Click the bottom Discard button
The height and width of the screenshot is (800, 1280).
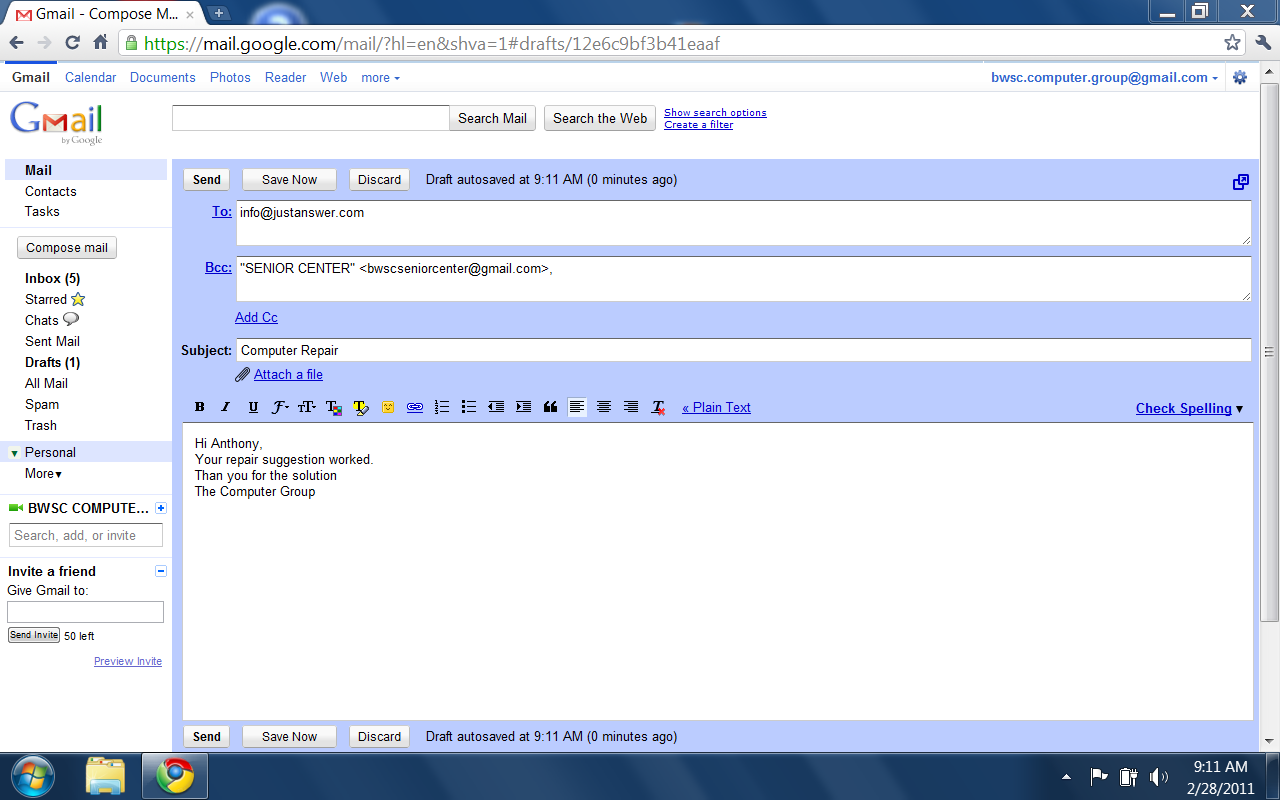click(x=379, y=737)
